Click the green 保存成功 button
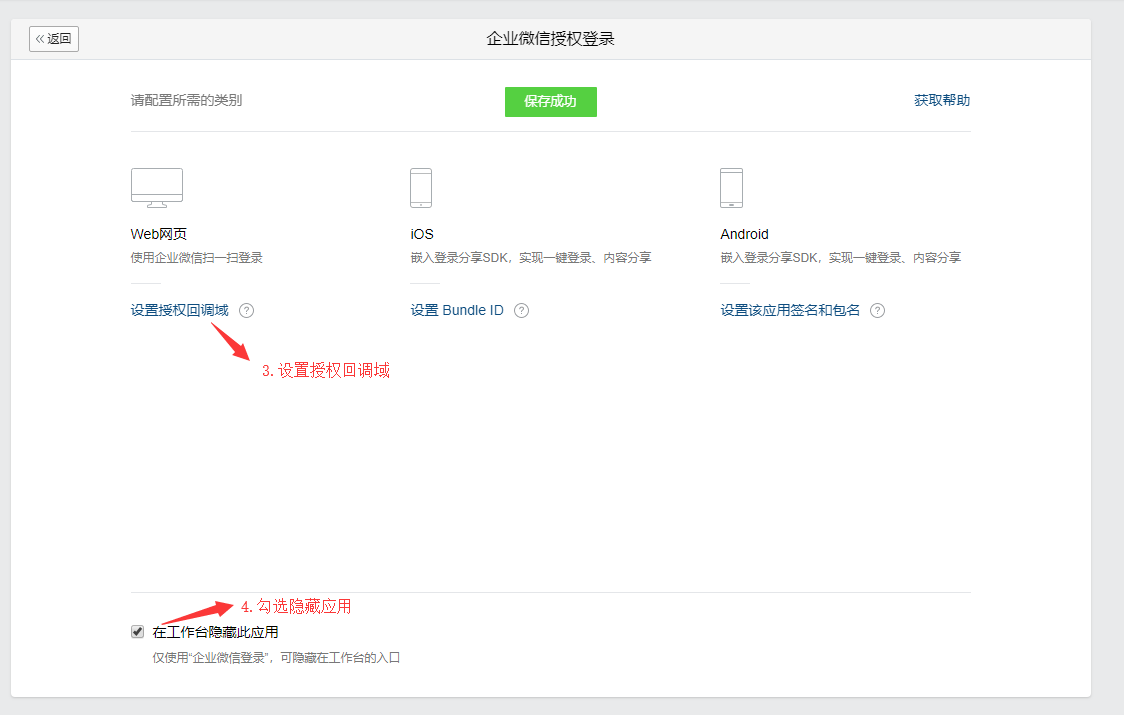 [x=550, y=101]
